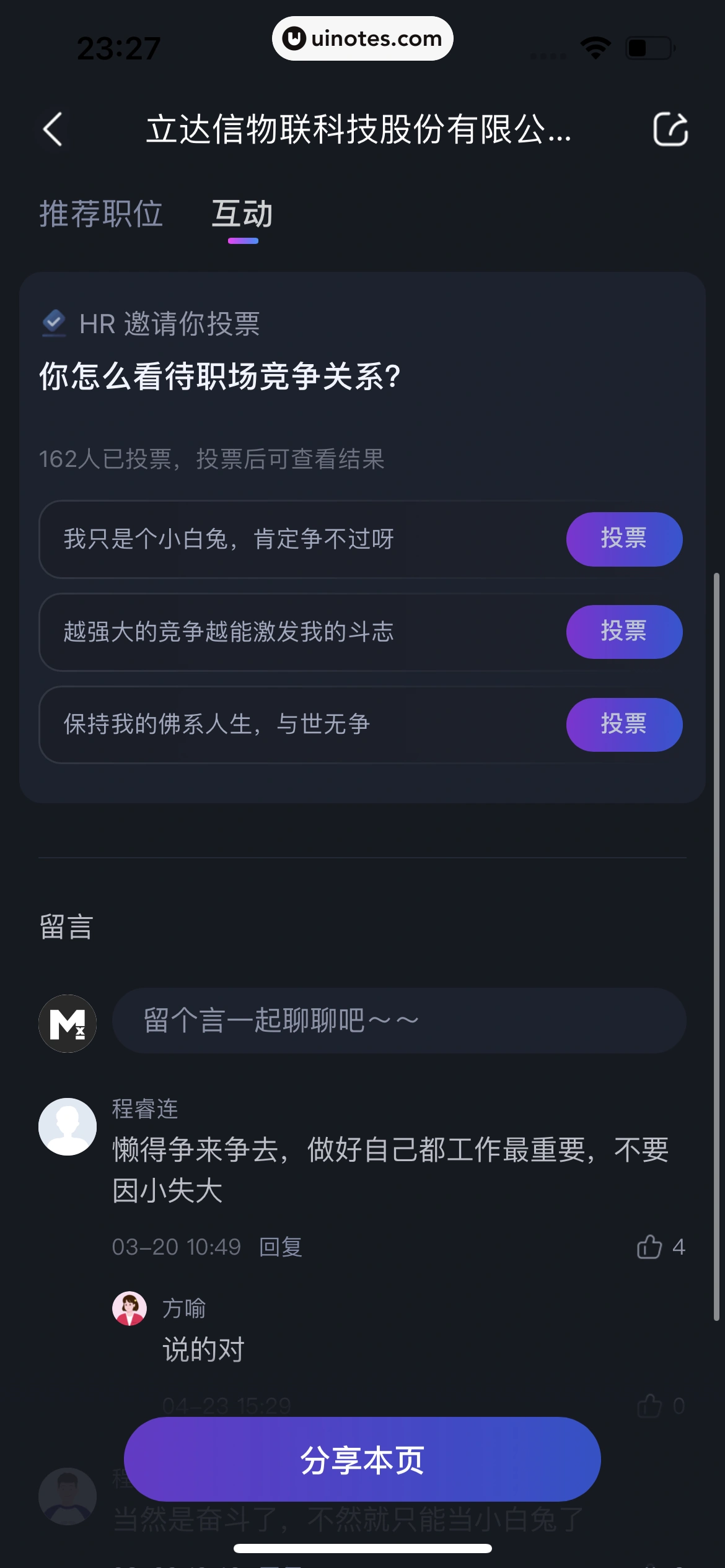The height and width of the screenshot is (1568, 725).
Task: Tap the share icon at top right
Action: coord(670,129)
